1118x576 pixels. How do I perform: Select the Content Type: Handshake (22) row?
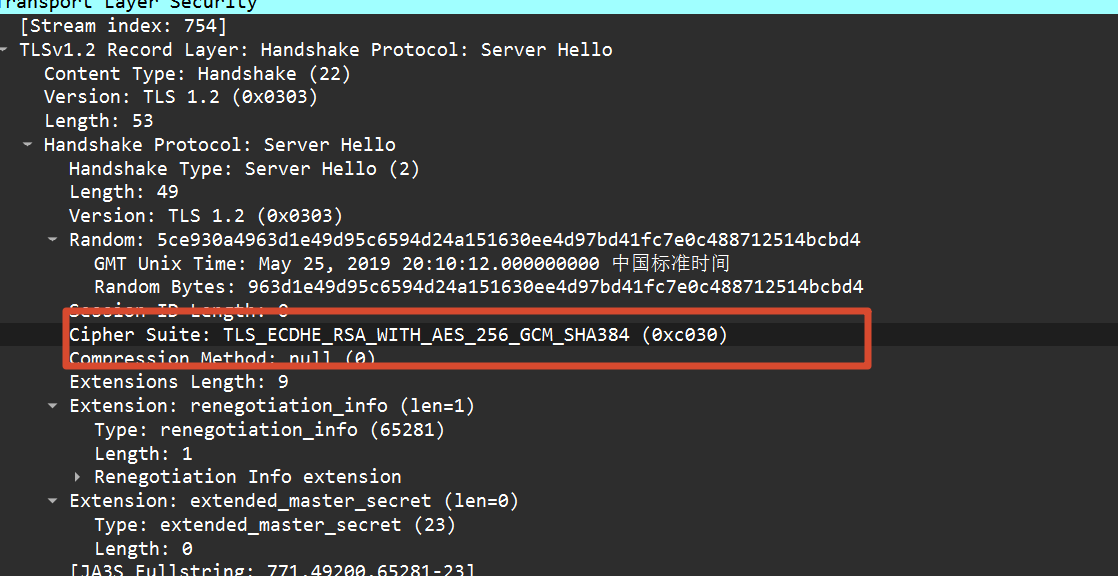[198, 73]
